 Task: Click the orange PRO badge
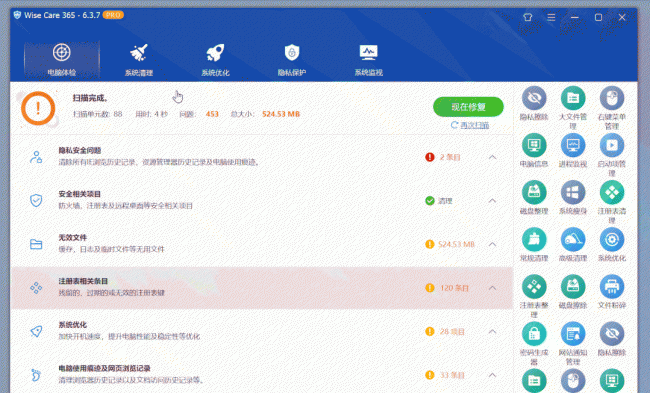point(113,15)
